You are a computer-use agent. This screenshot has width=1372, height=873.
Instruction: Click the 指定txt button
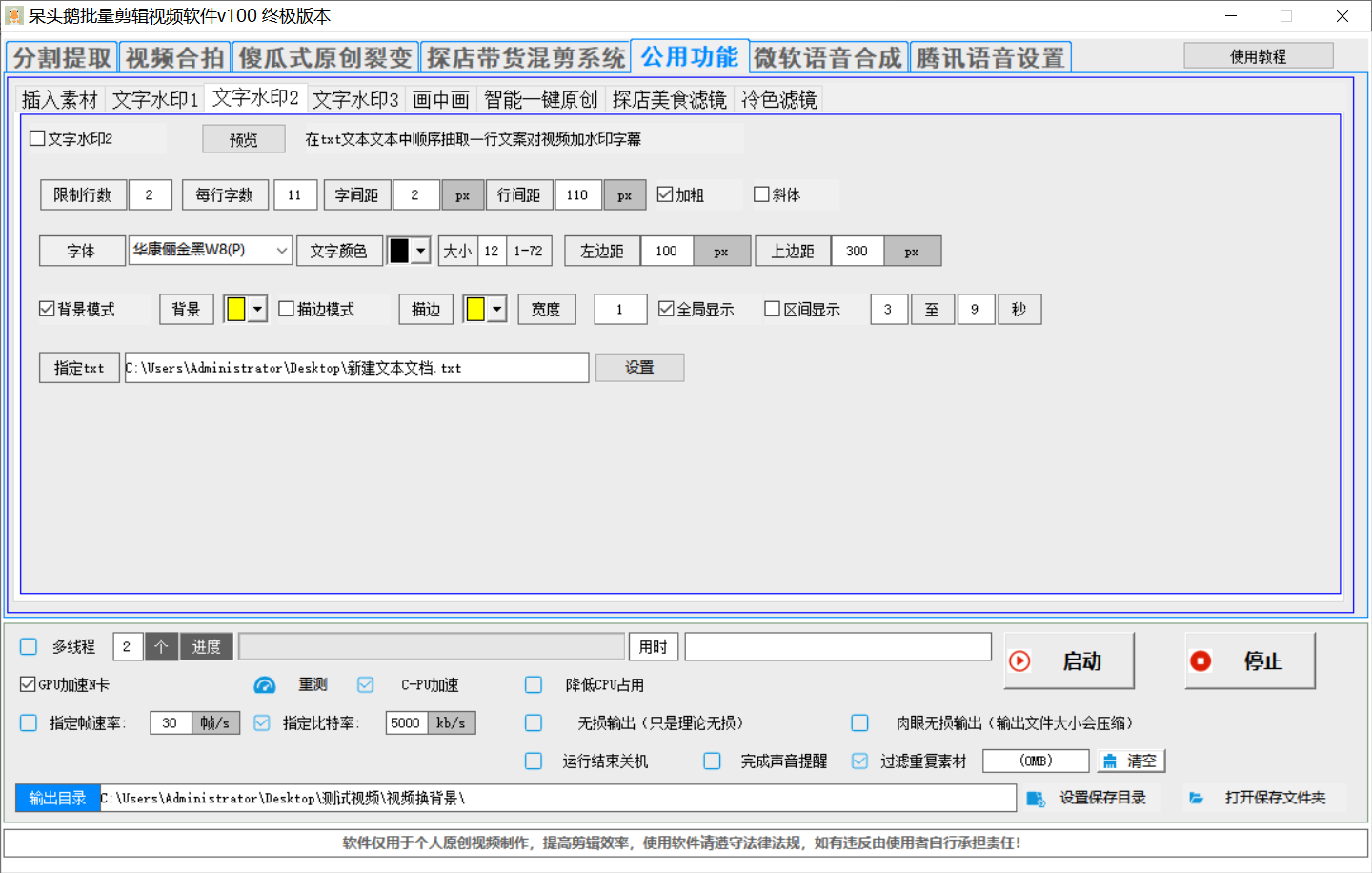(79, 368)
